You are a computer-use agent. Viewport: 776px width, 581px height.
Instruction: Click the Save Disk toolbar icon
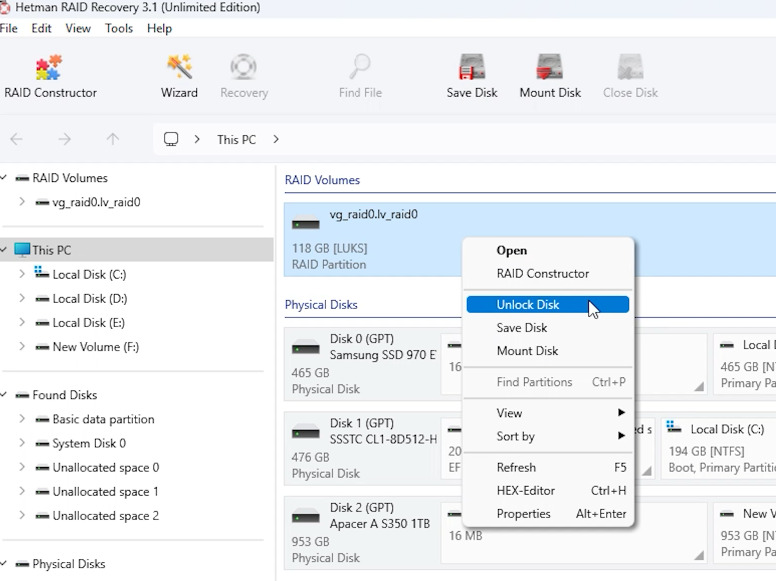tap(472, 67)
